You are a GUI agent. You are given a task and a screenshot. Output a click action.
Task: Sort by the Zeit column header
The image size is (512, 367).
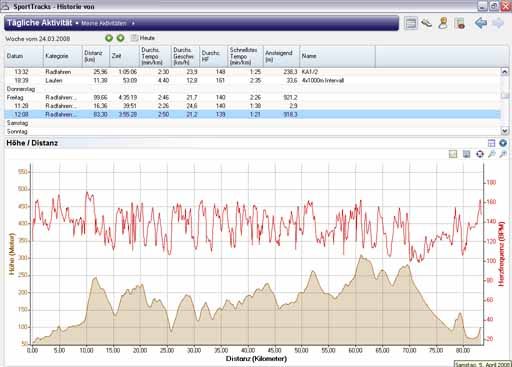[x=124, y=56]
